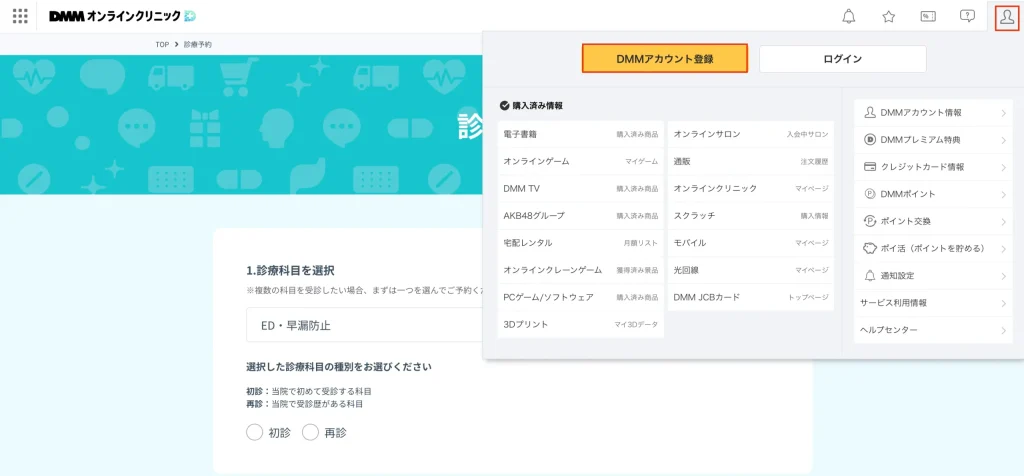
Task: Open the services grid menu icon
Action: tap(20, 16)
